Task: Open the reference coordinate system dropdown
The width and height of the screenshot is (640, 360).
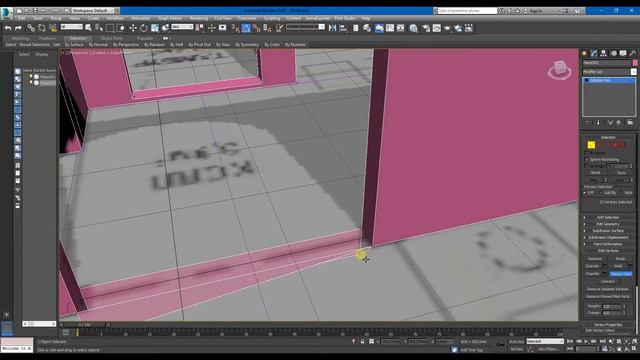Action: pos(182,27)
